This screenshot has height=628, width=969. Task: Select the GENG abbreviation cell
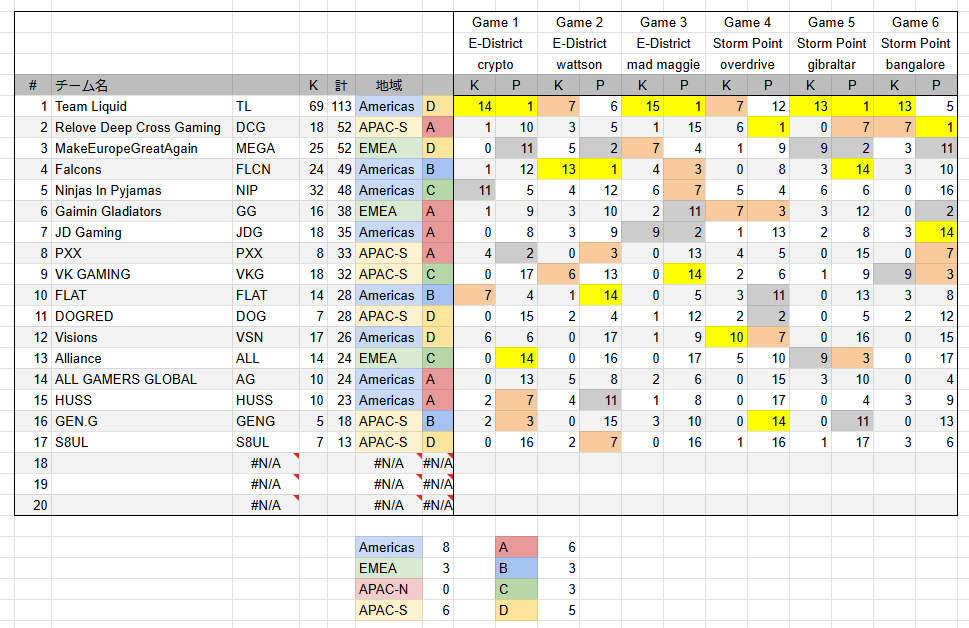tap(266, 422)
